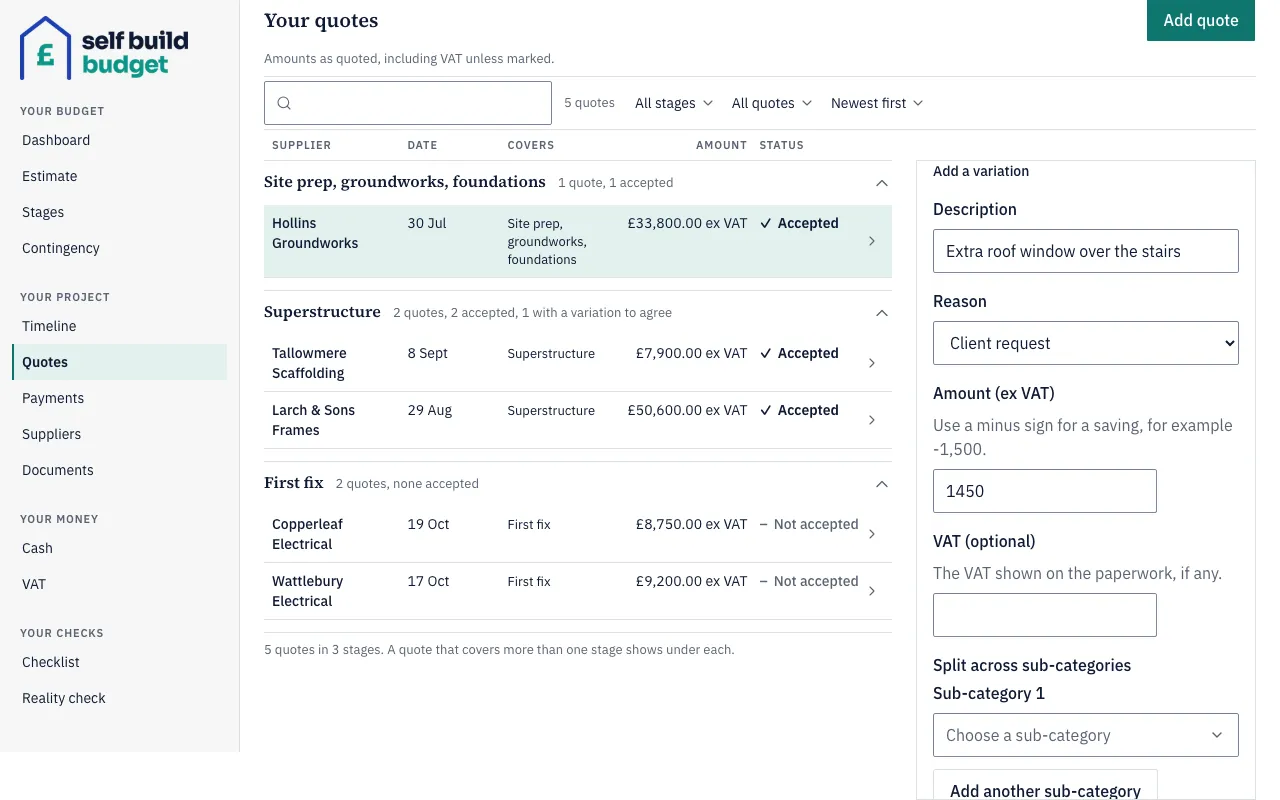Open the Payments page
Screen dimensions: 1280x800
tap(120, 398)
